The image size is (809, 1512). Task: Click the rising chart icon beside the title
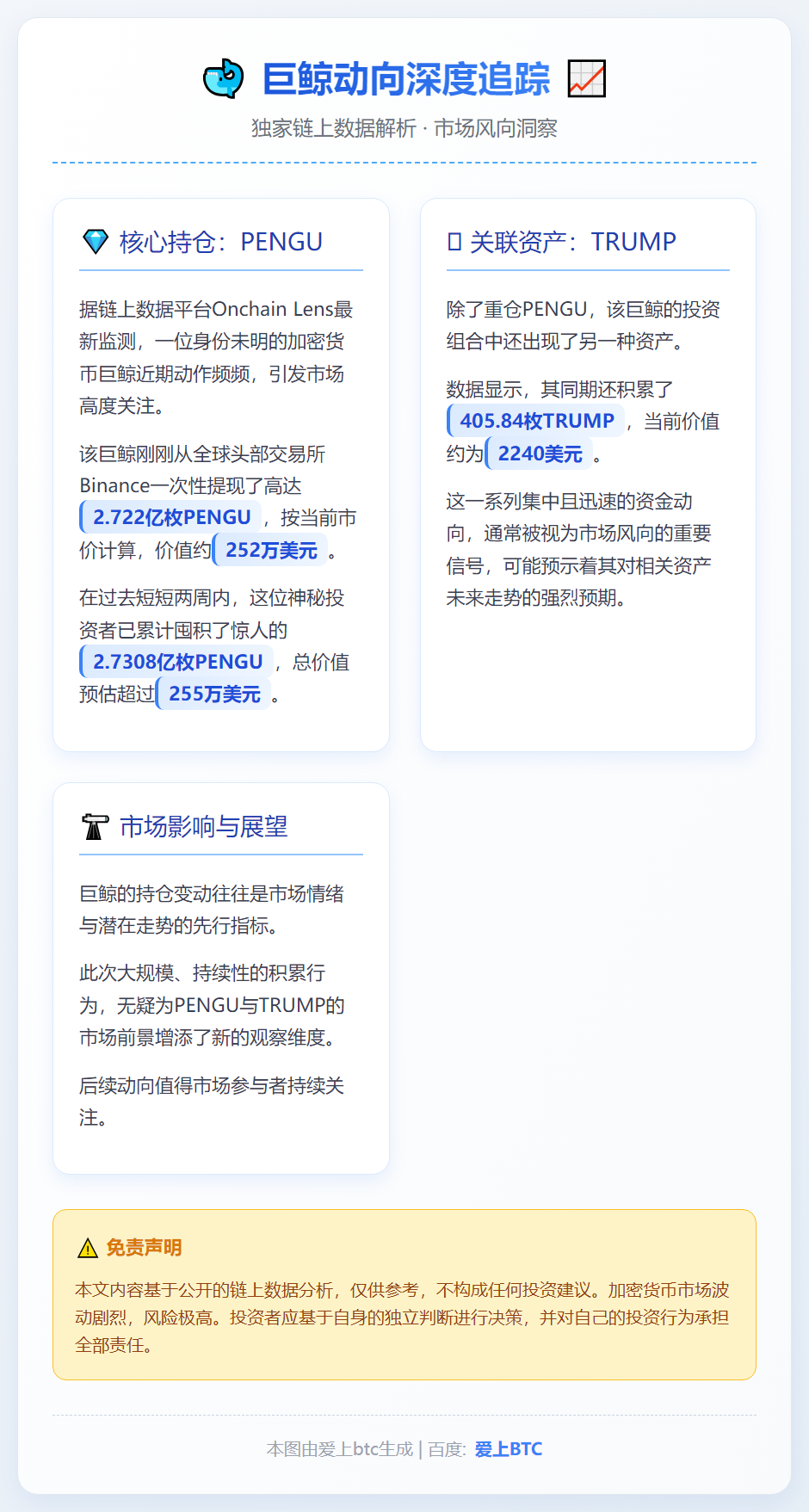(x=587, y=78)
